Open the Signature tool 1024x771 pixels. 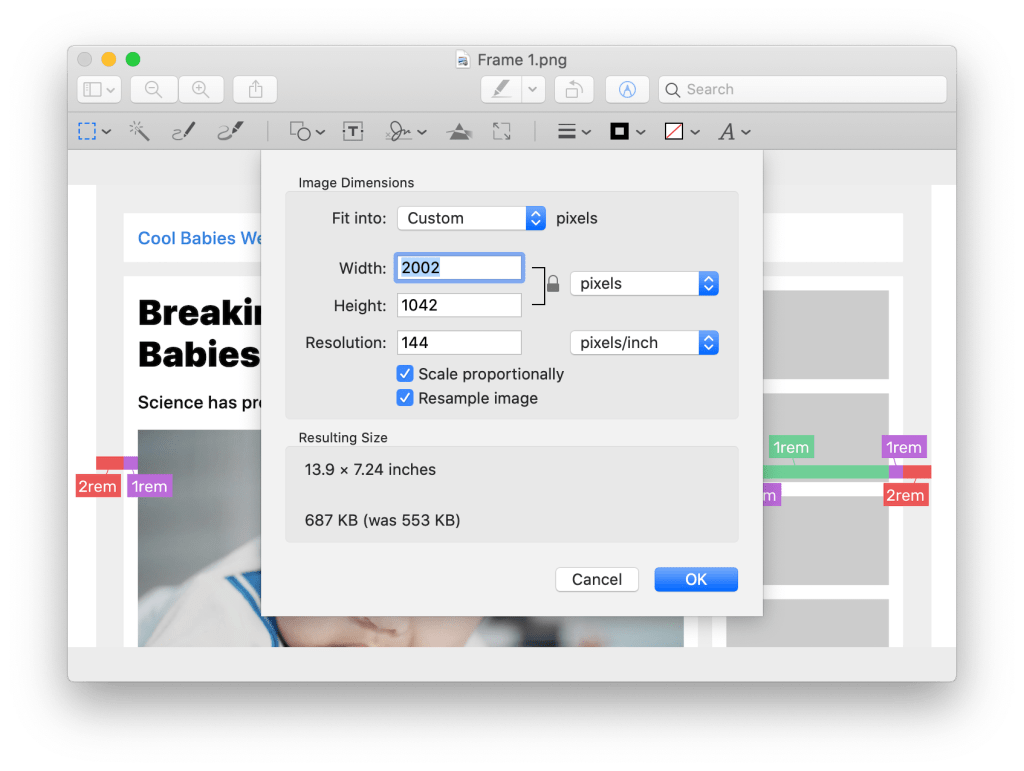406,131
